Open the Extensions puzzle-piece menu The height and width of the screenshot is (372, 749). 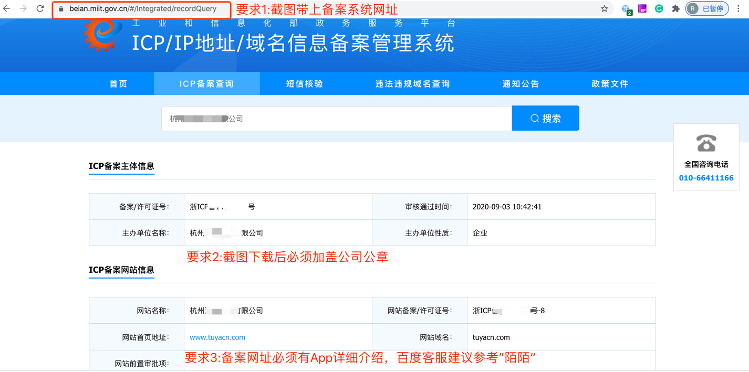point(675,9)
